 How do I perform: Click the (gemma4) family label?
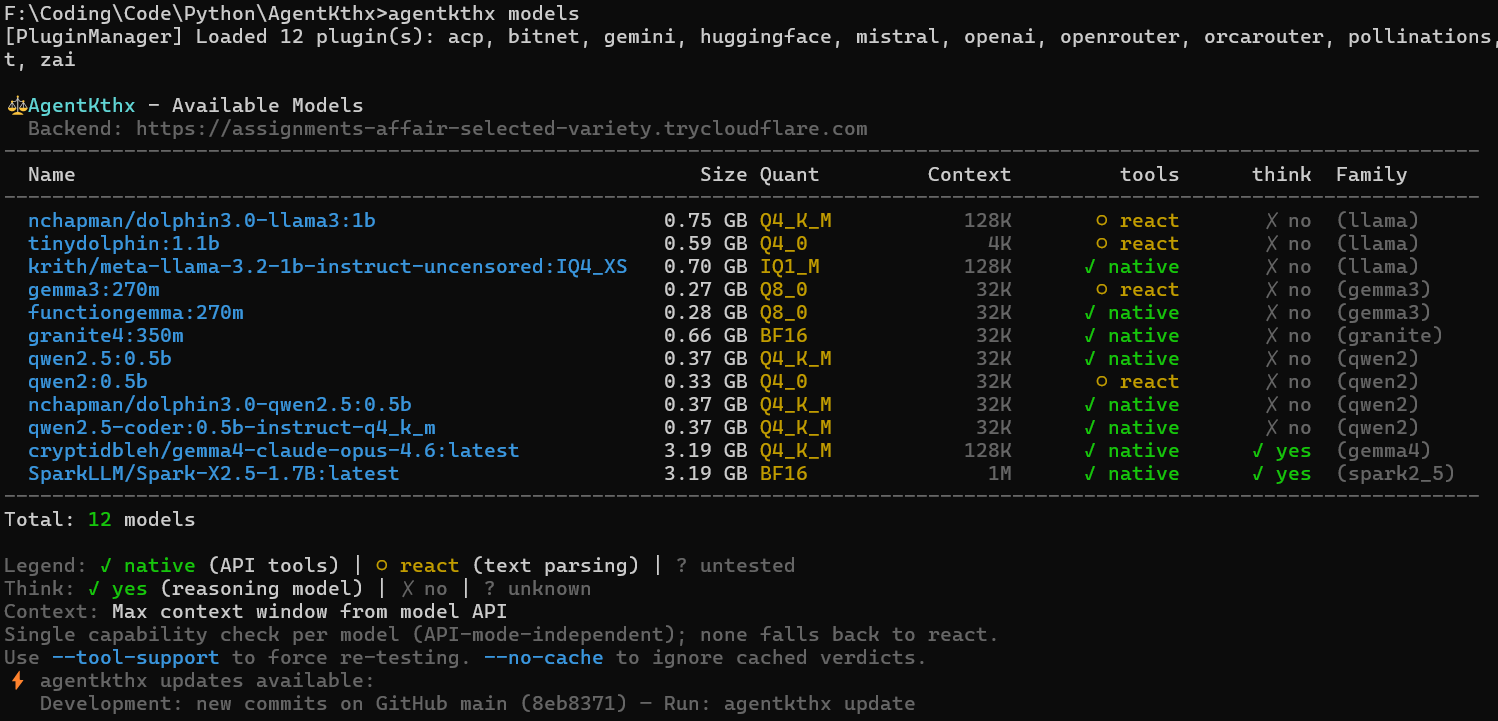[1384, 450]
